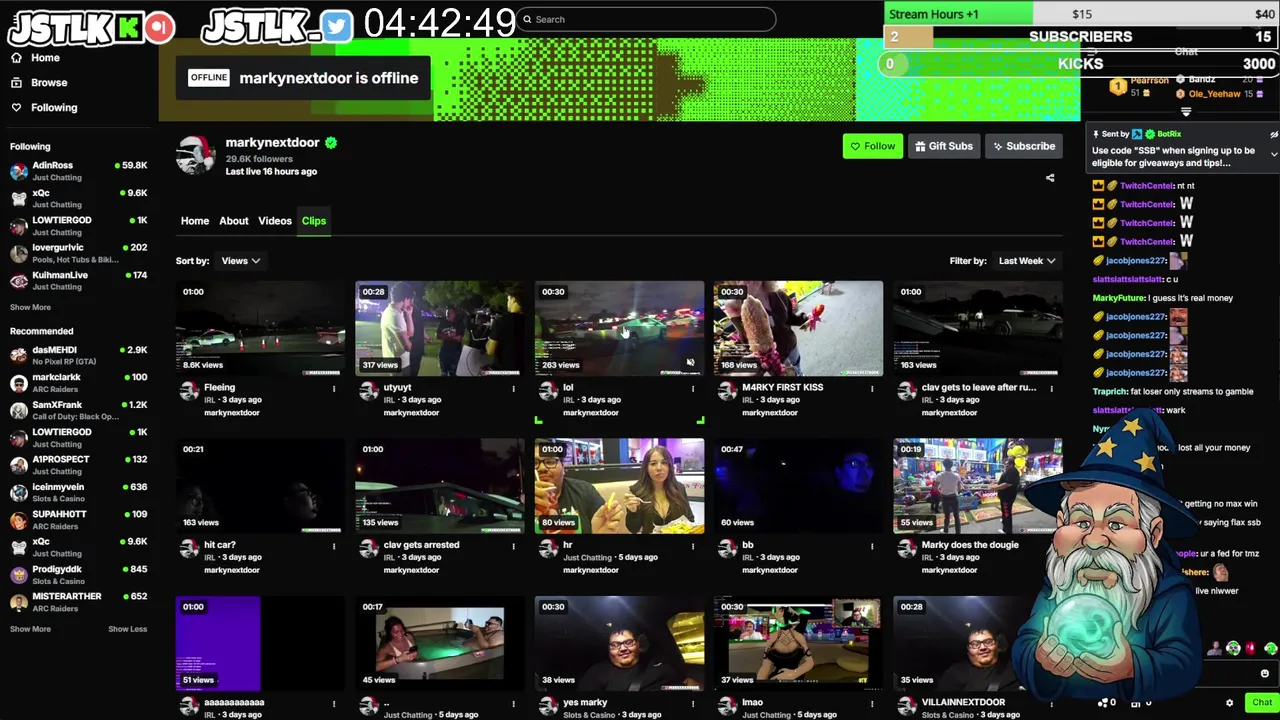
Task: Click the SUBSCRIBERS goal progress bar
Action: coord(1082,37)
